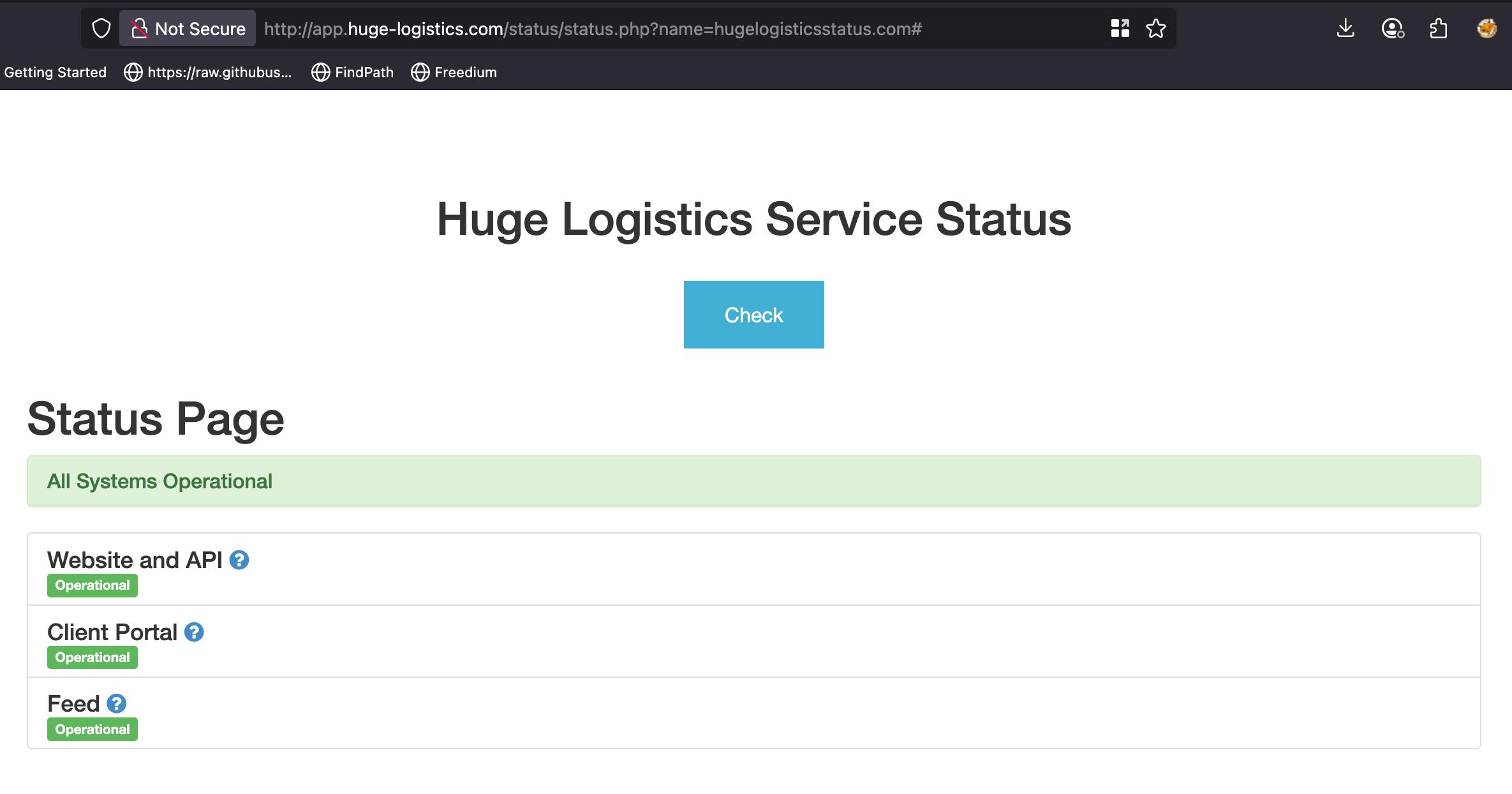The height and width of the screenshot is (794, 1512).
Task: Click the All Systems Operational banner
Action: [753, 481]
